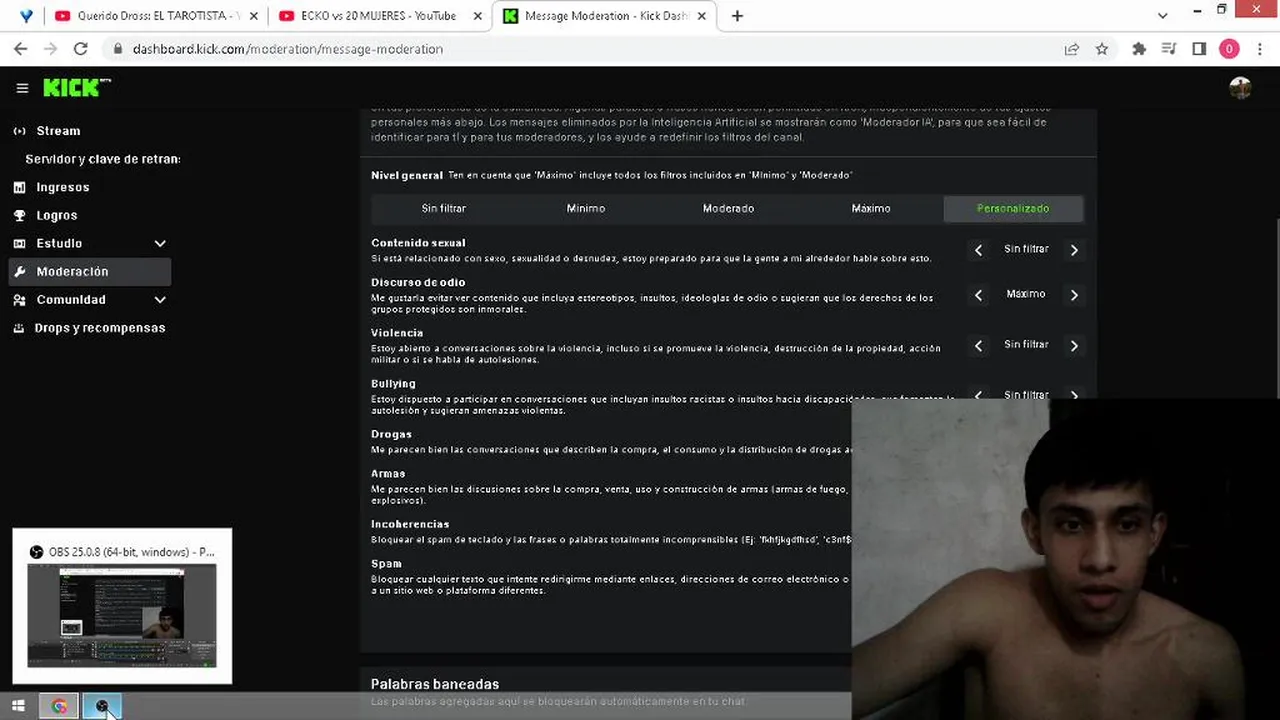The image size is (1280, 720).
Task: Reload the page with the refresh icon
Action: click(x=81, y=49)
